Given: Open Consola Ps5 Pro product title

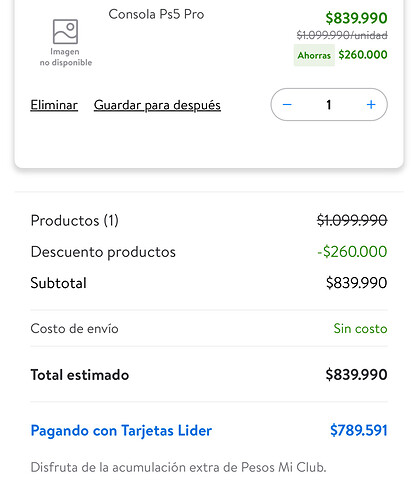Looking at the screenshot, I should pyautogui.click(x=156, y=14).
